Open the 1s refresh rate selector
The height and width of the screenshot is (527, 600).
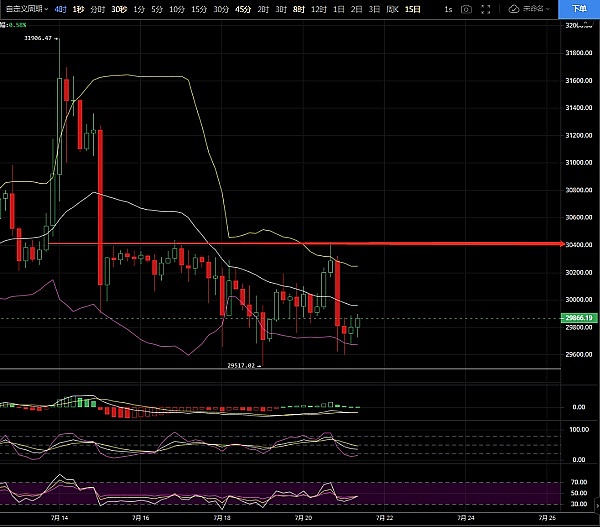pyautogui.click(x=449, y=9)
